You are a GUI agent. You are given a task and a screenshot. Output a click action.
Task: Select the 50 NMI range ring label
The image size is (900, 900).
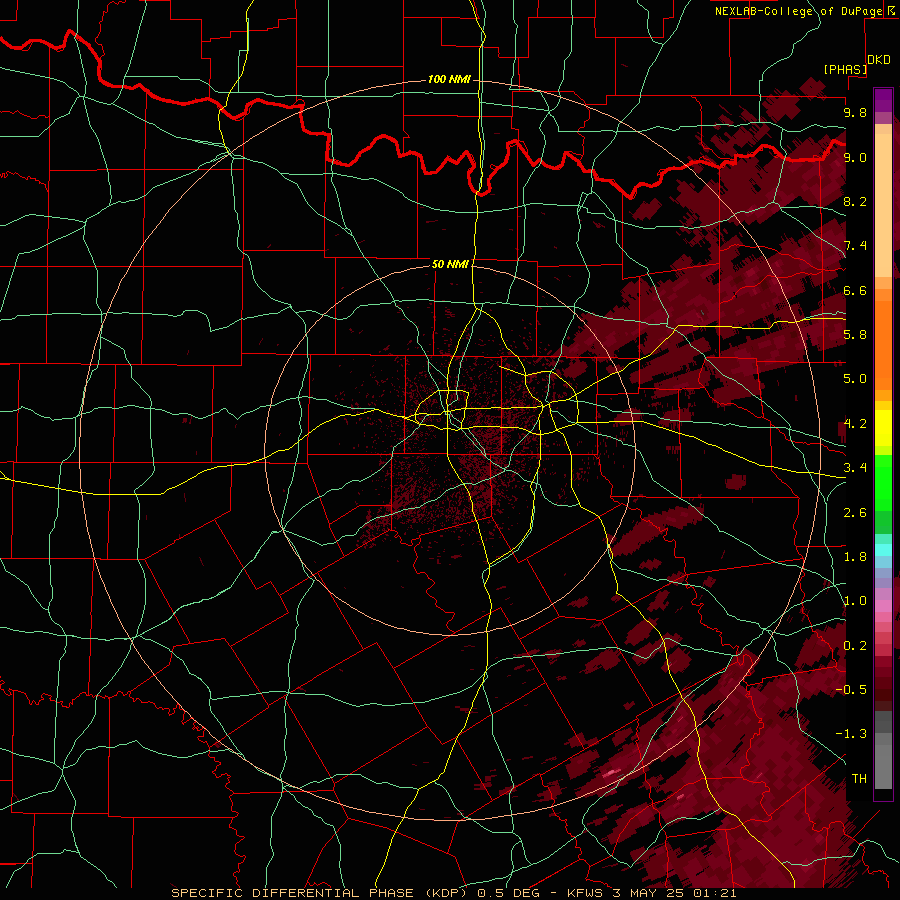[x=450, y=264]
